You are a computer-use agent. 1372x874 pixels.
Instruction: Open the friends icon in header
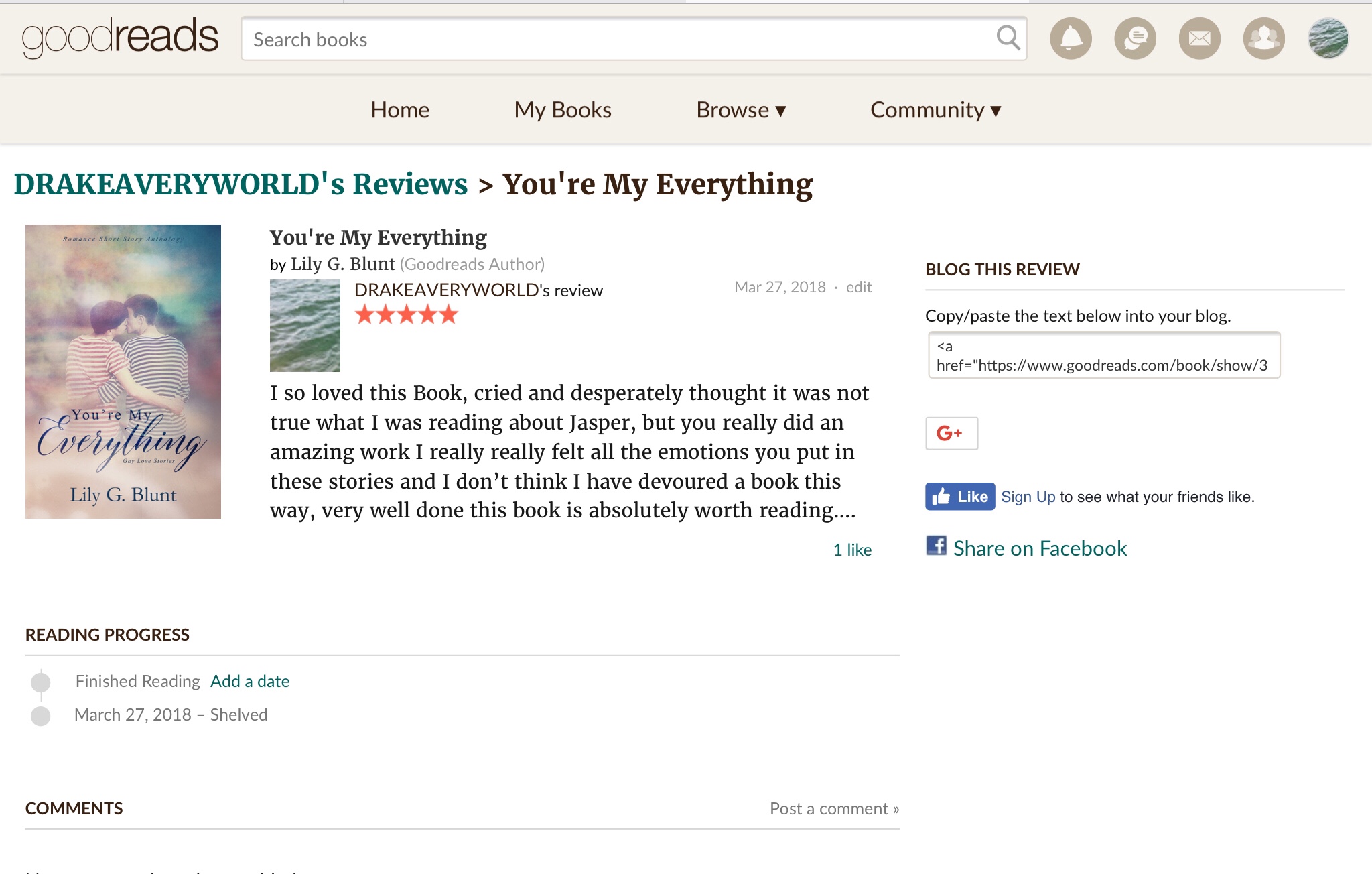pyautogui.click(x=1263, y=39)
